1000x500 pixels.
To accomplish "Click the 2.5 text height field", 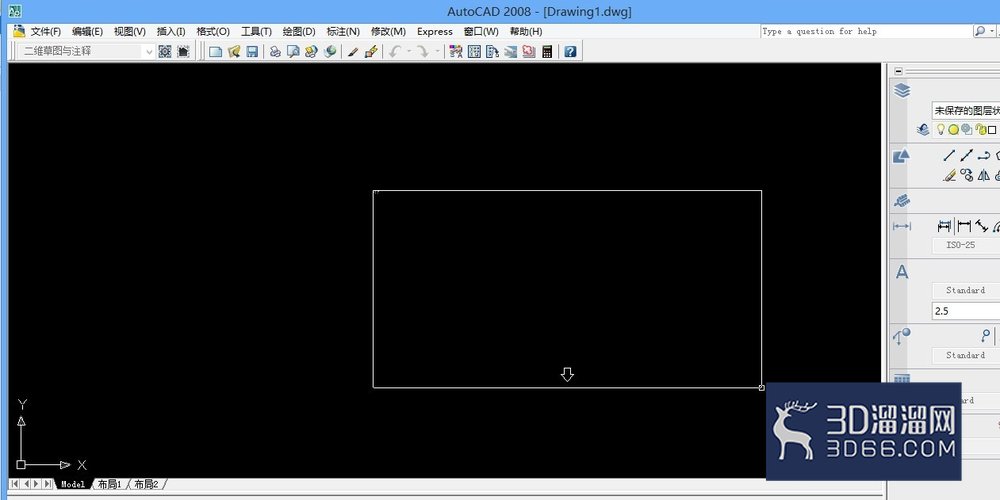I will [x=966, y=311].
